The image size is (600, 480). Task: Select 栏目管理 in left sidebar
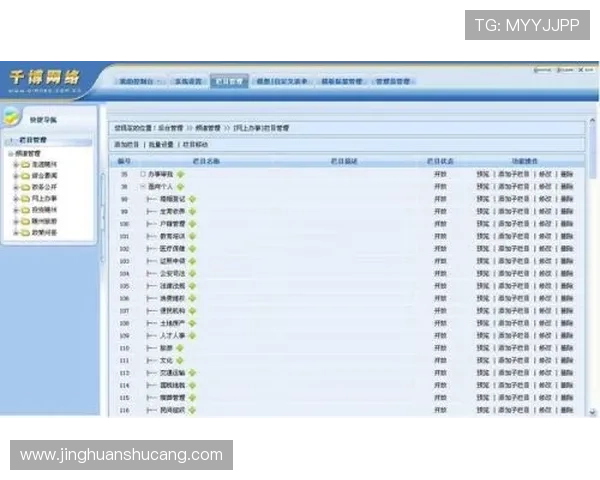[x=33, y=140]
